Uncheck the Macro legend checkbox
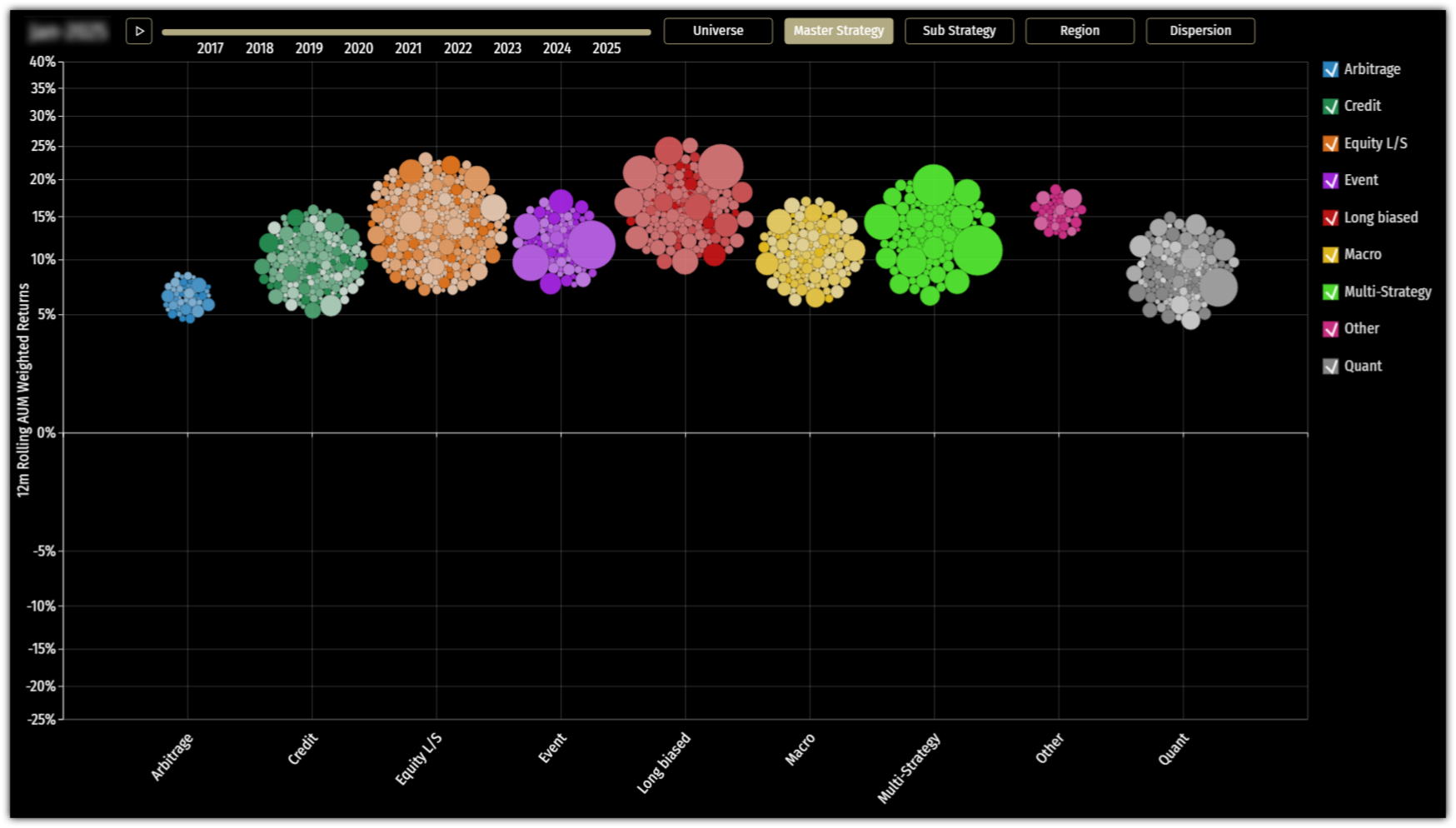The width and height of the screenshot is (1456, 828). pyautogui.click(x=1330, y=255)
